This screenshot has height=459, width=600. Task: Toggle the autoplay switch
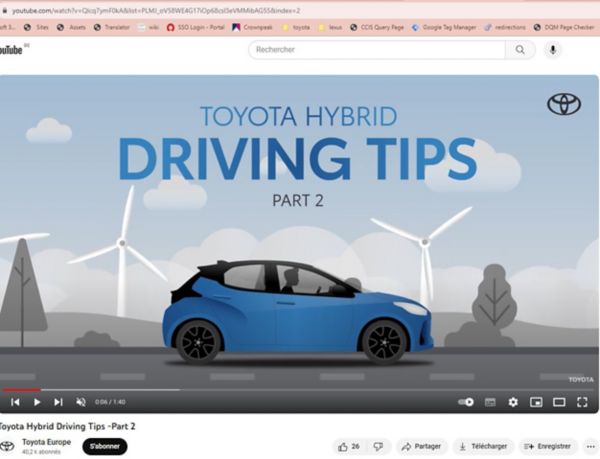point(466,402)
